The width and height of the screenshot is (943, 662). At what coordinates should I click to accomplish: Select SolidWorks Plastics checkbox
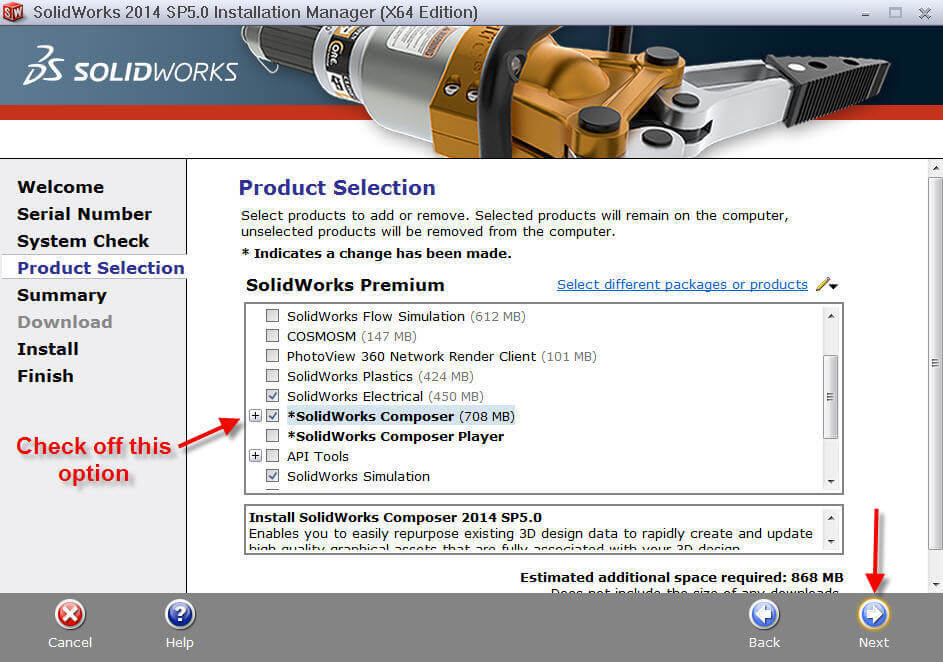(272, 376)
